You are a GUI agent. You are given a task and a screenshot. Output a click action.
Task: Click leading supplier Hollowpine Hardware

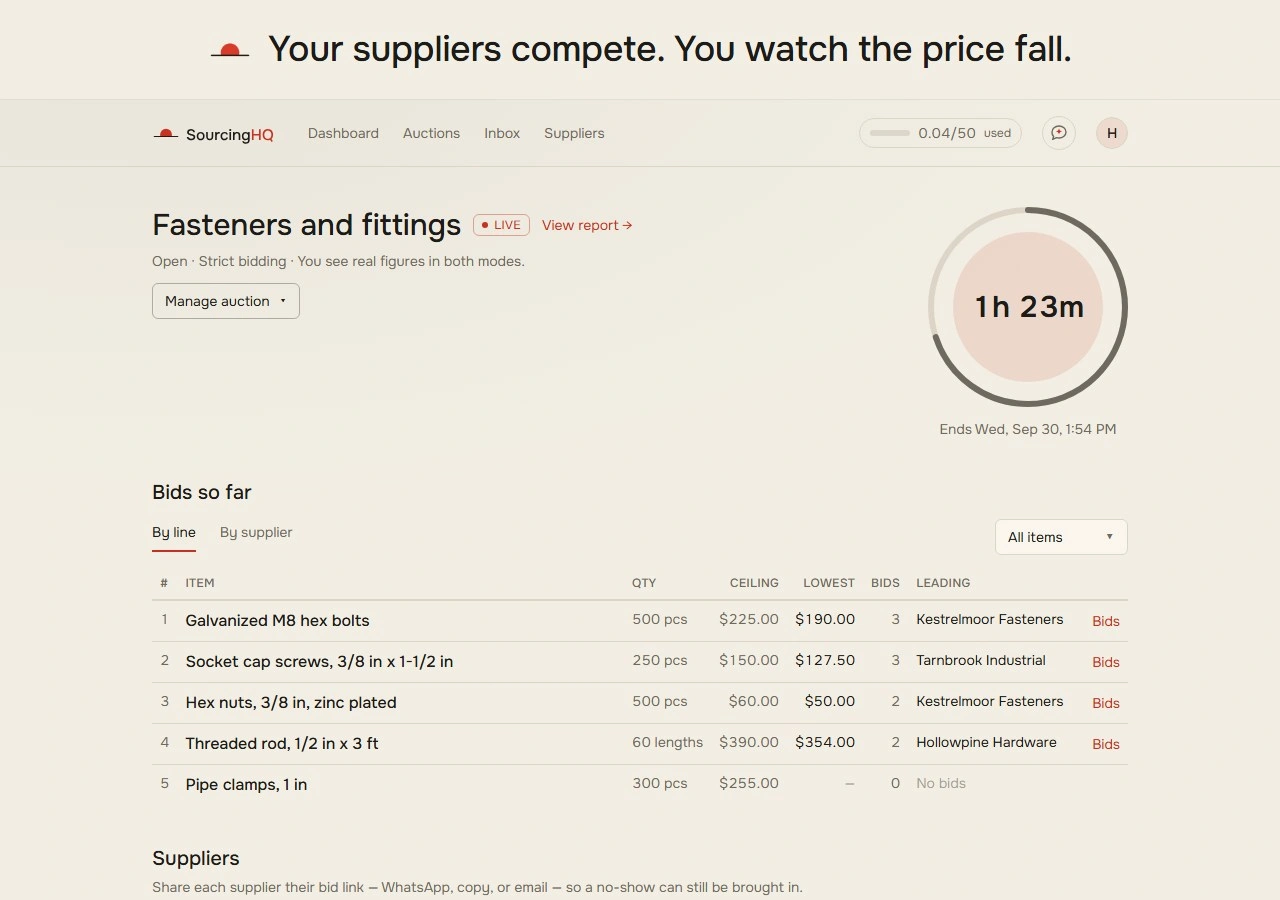[986, 743]
